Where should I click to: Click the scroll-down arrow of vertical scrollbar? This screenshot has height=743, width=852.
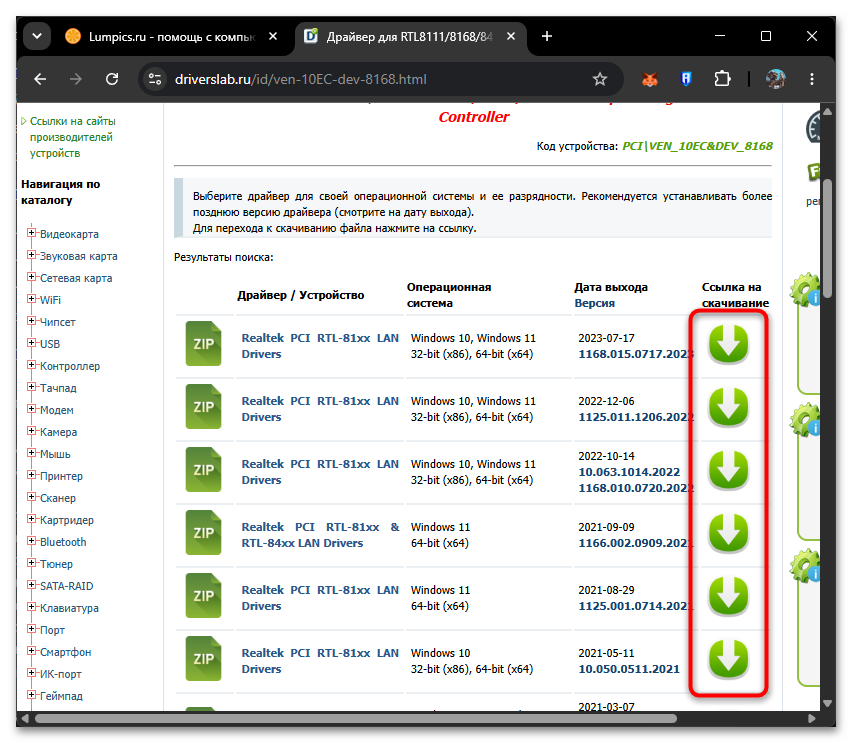pos(827,703)
